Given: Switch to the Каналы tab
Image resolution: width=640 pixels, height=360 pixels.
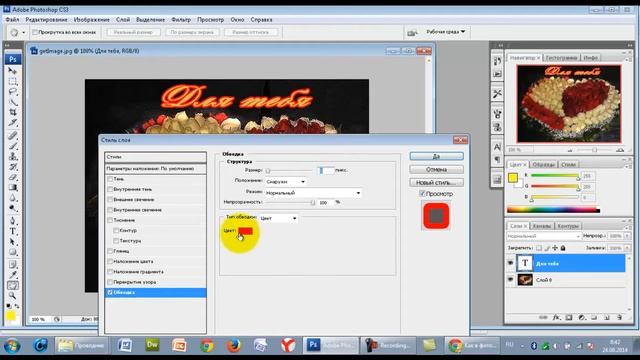Looking at the screenshot, I should click(x=542, y=226).
